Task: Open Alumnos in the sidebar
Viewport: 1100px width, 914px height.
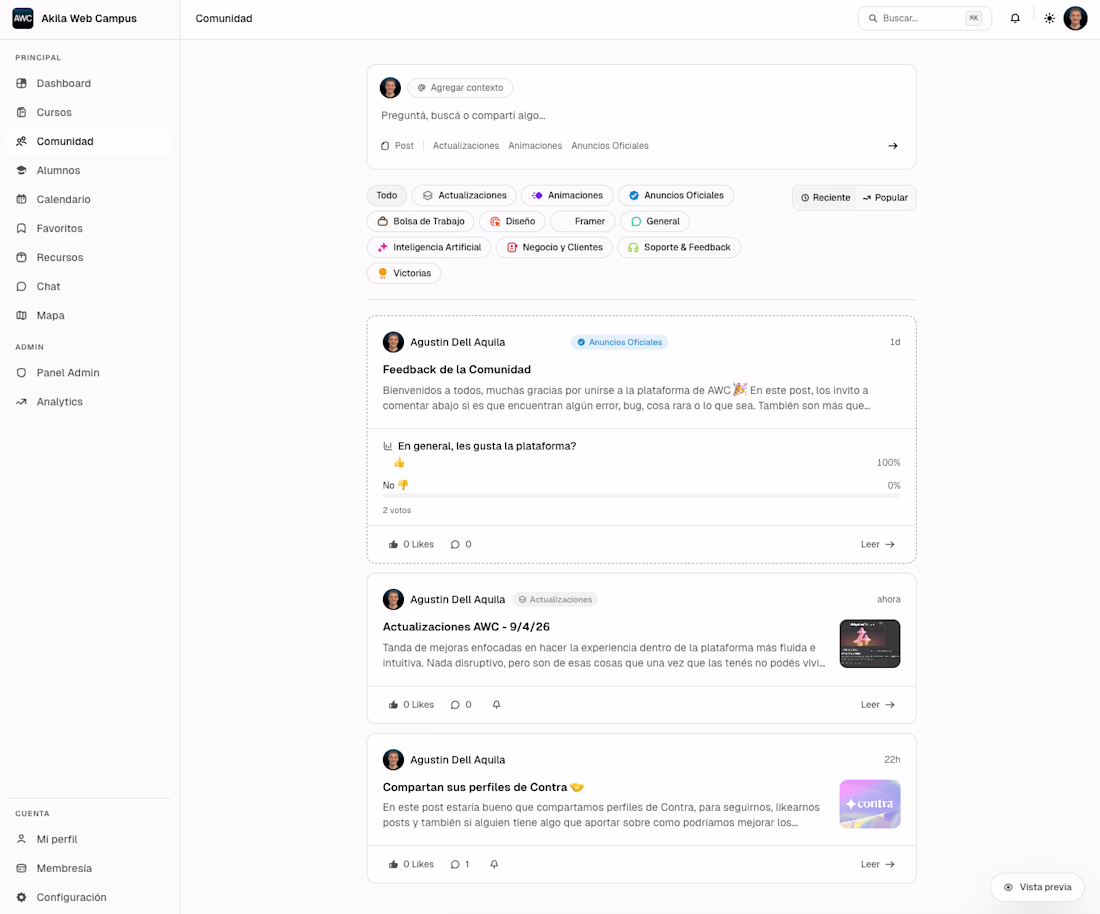Action: coord(88,170)
